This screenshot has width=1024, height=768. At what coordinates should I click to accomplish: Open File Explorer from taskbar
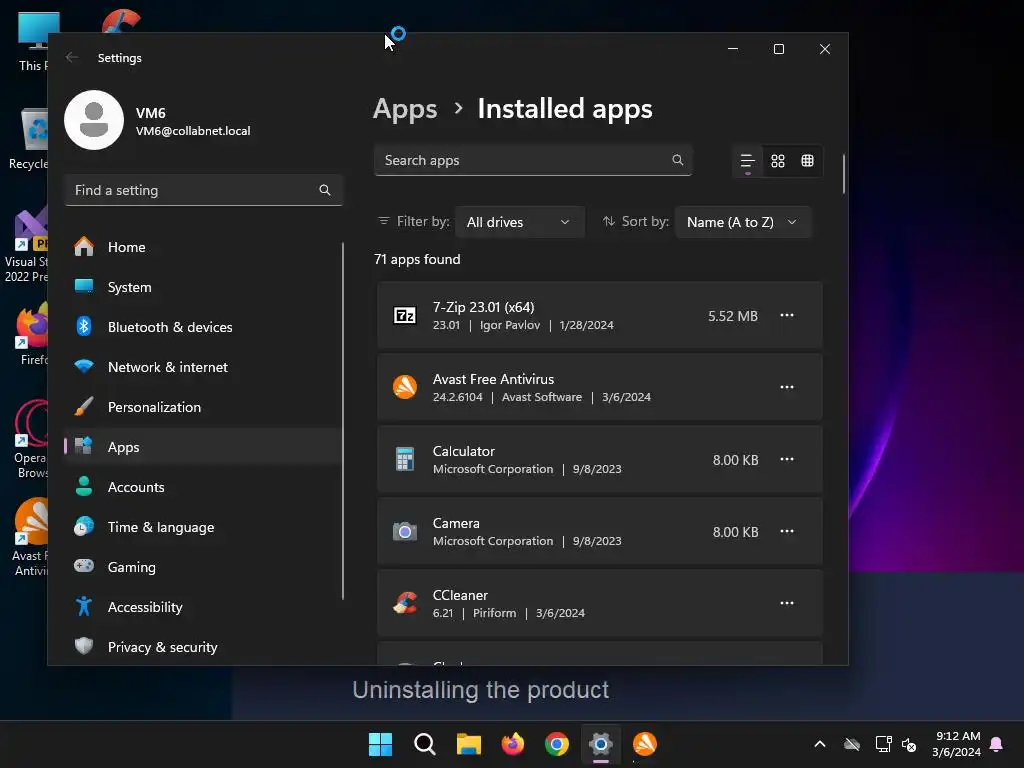(469, 744)
